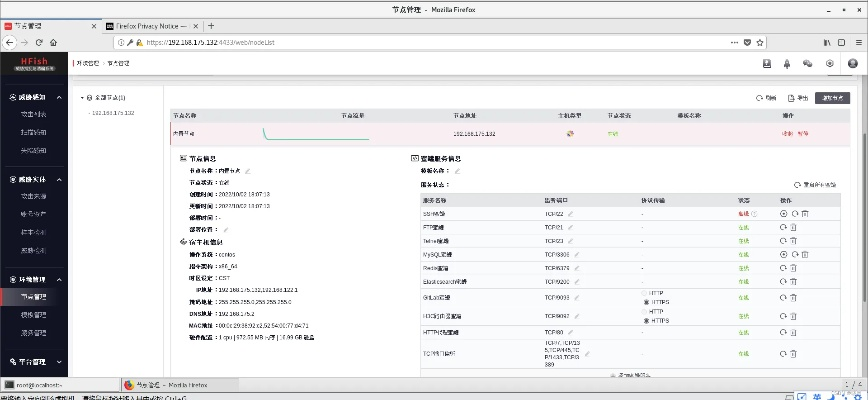
Task: Click the round target icon beside the avatar
Action: [x=829, y=64]
